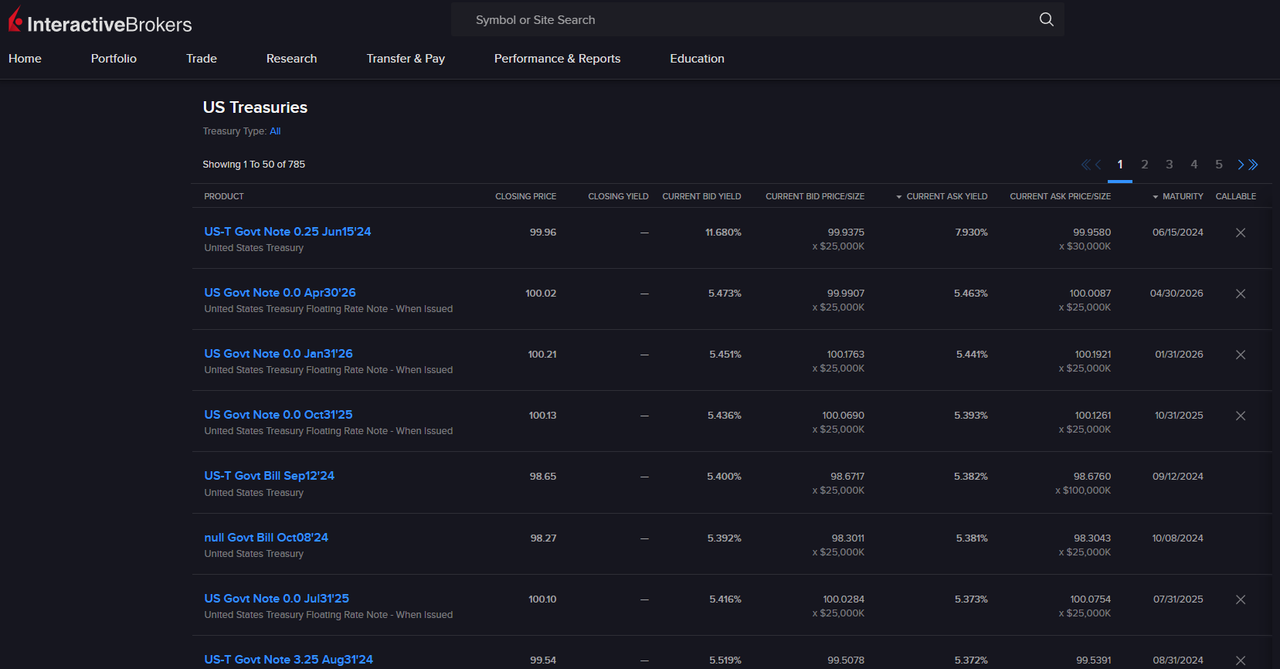Go to previous page arrow icon
The width and height of the screenshot is (1280, 669).
click(1098, 165)
